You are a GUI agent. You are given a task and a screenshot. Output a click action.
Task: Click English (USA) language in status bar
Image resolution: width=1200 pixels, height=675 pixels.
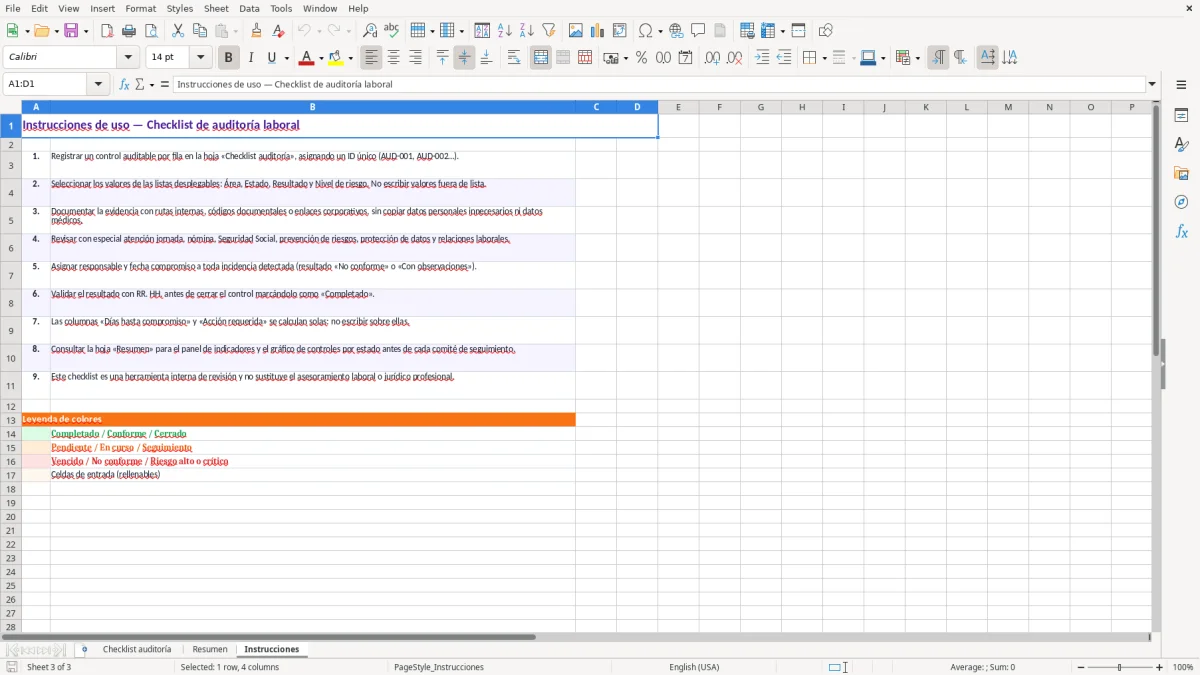(x=694, y=667)
